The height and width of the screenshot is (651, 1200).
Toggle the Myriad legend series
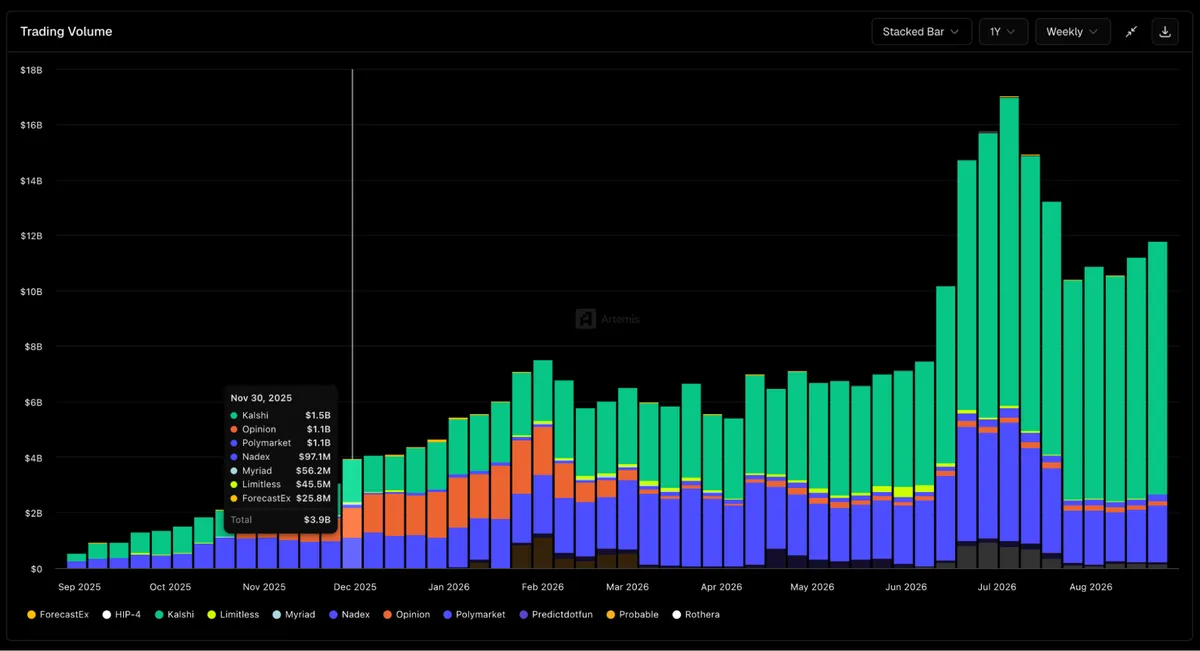click(292, 614)
